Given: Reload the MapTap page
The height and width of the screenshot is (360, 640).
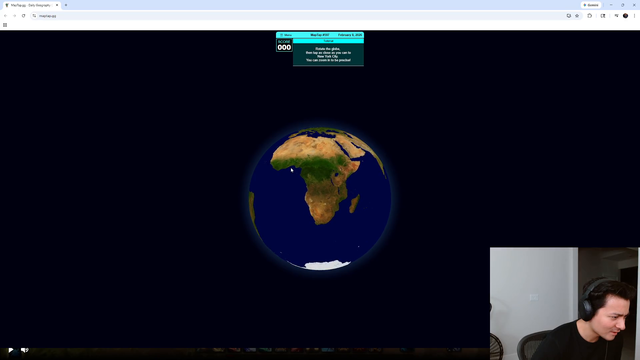Looking at the screenshot, I should point(23,16).
